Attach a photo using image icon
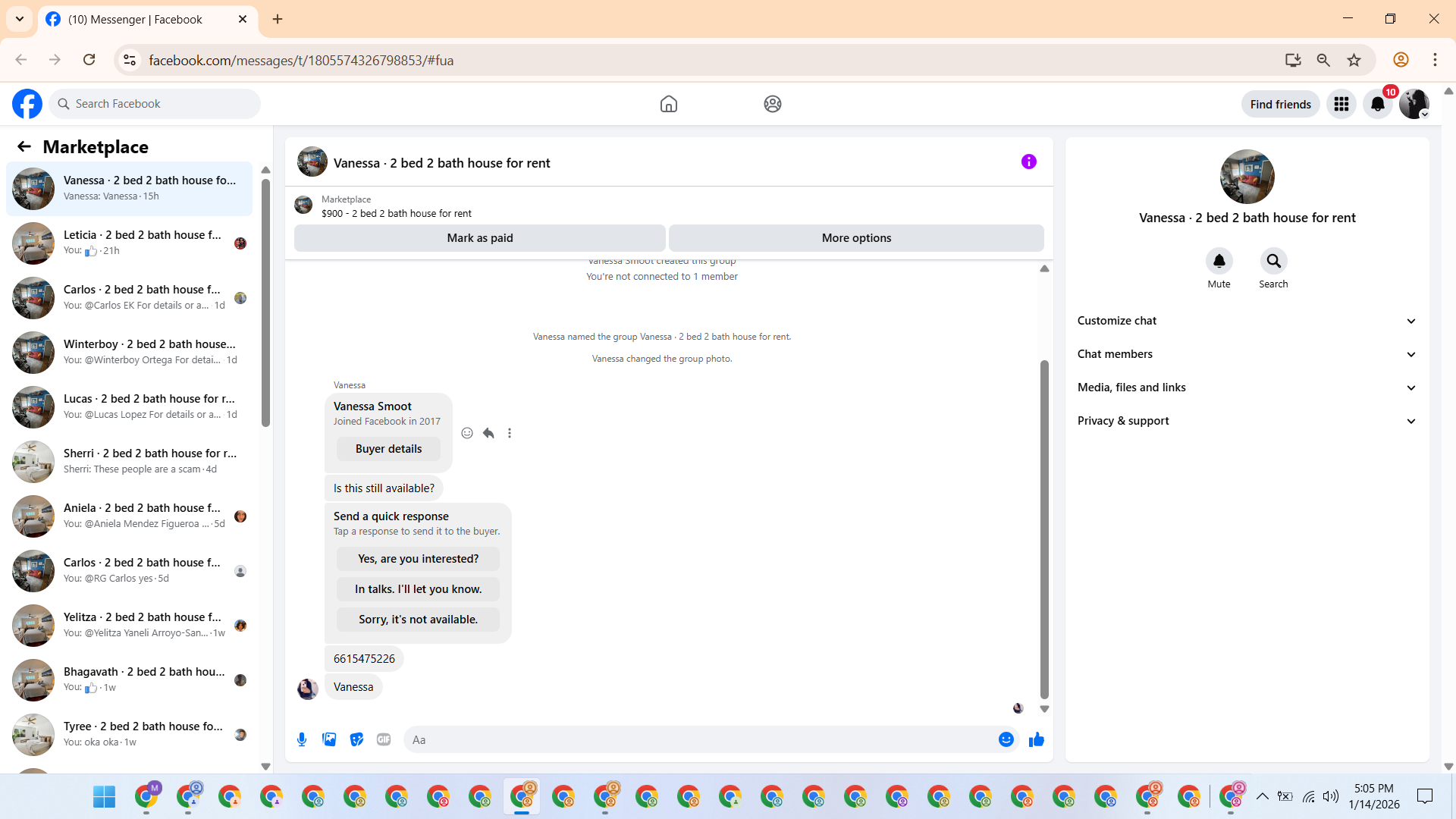This screenshot has height=819, width=1456. coord(329,739)
